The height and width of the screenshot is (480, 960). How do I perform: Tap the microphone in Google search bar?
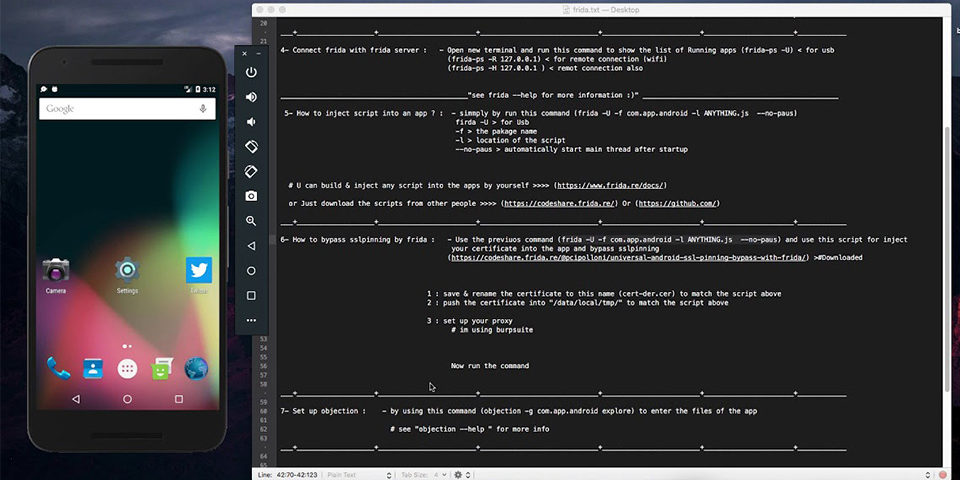[x=204, y=108]
